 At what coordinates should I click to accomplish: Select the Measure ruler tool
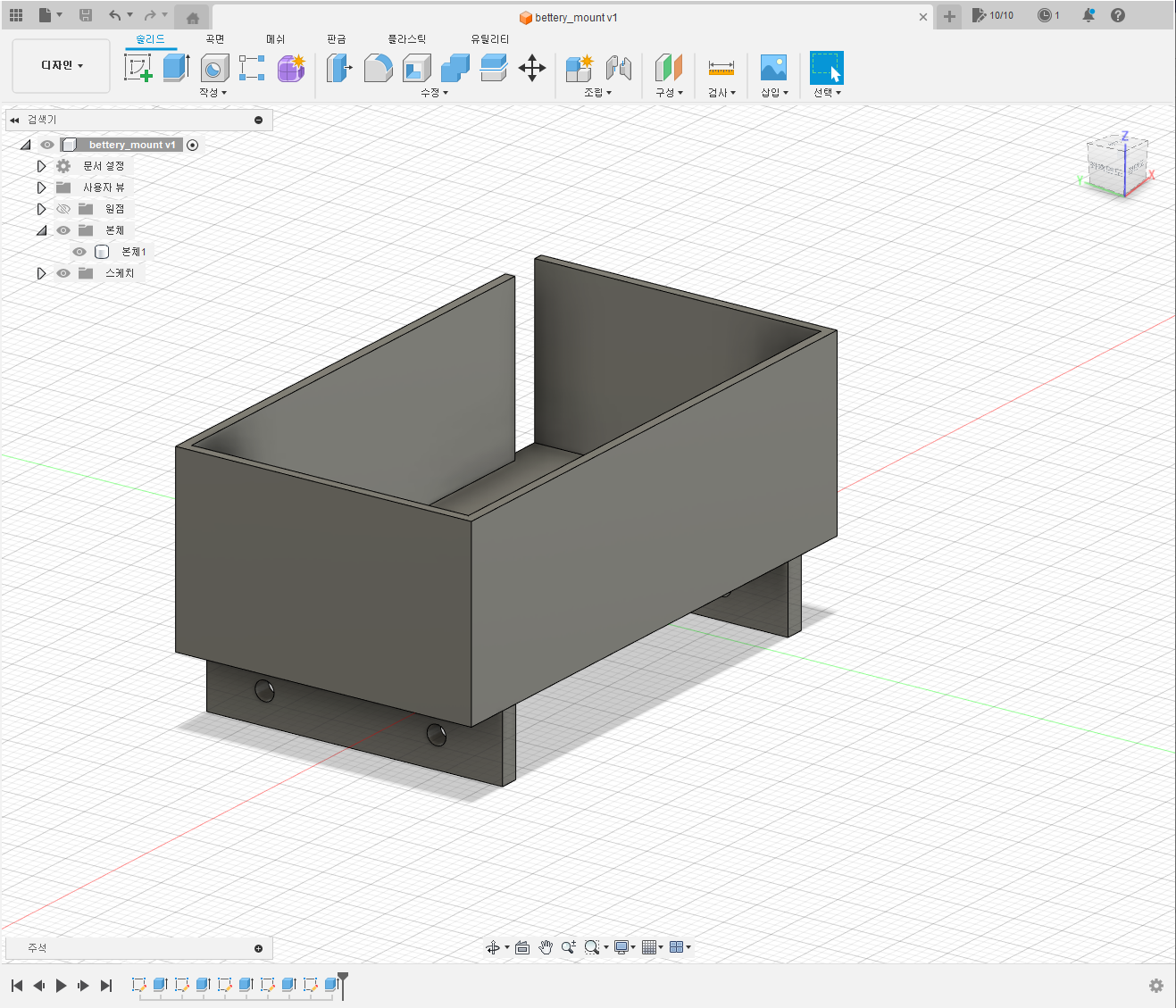click(x=721, y=68)
